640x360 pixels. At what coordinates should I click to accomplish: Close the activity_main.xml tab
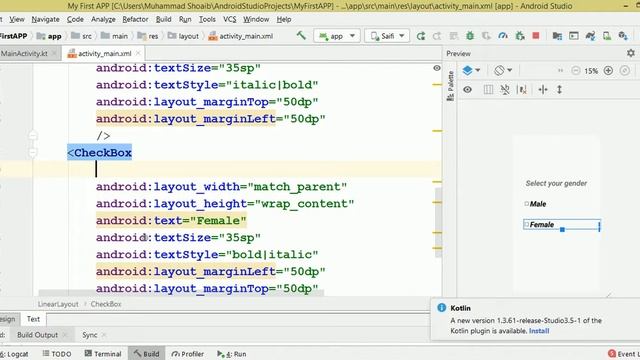coord(138,53)
